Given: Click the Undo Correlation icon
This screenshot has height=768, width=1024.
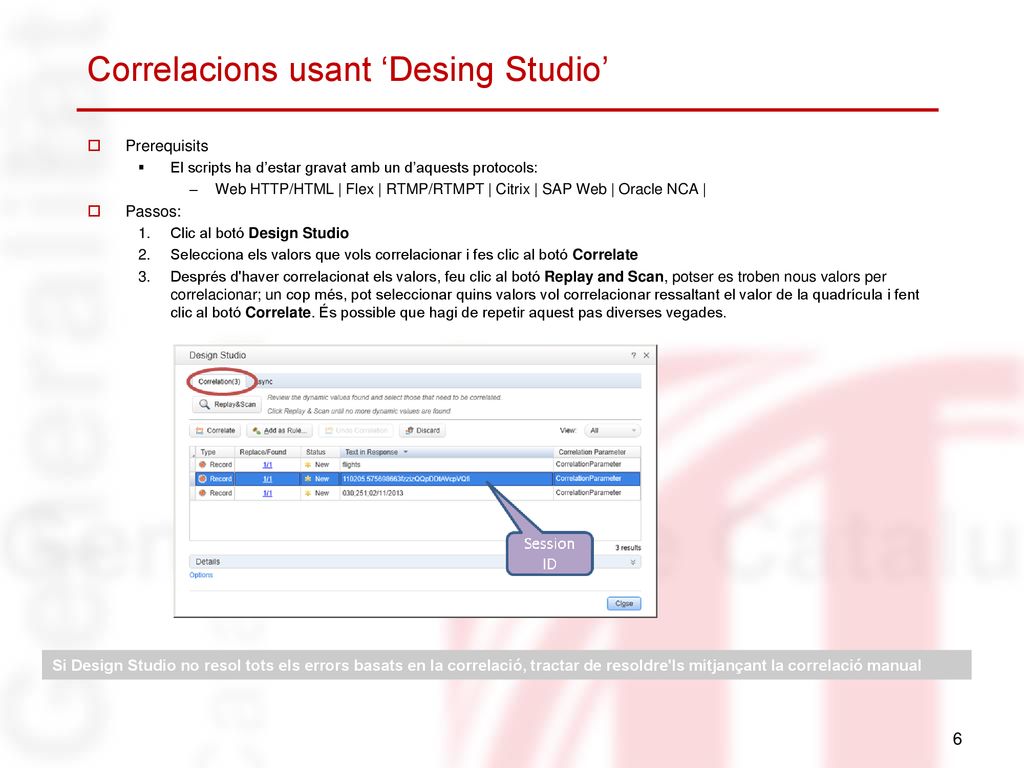Looking at the screenshot, I should click(329, 430).
